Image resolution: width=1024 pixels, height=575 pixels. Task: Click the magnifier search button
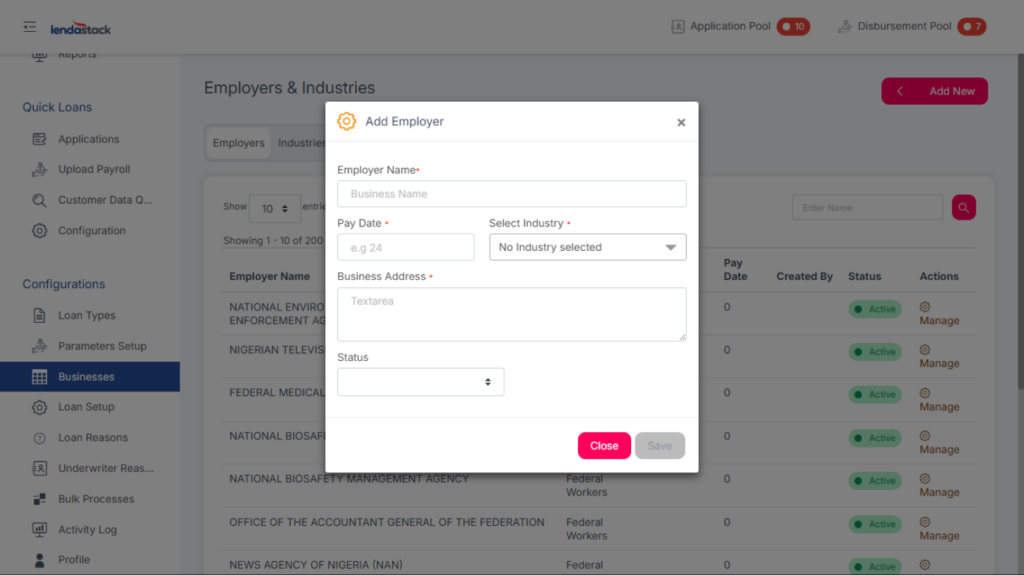click(x=963, y=207)
